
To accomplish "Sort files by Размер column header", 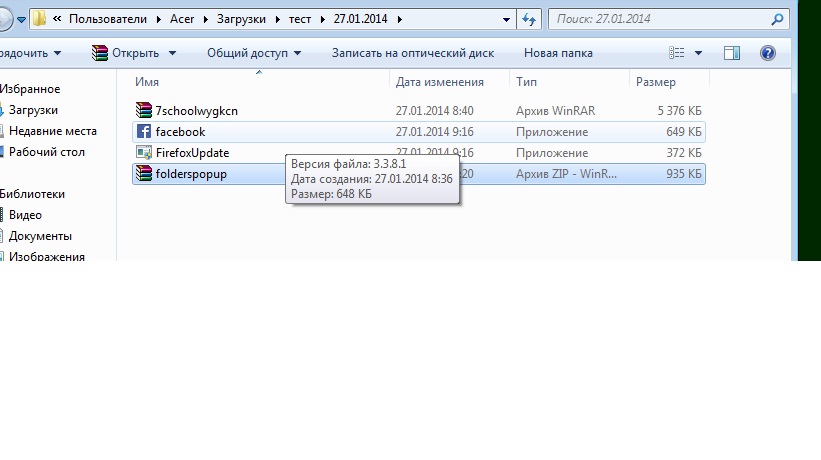I will coord(655,82).
